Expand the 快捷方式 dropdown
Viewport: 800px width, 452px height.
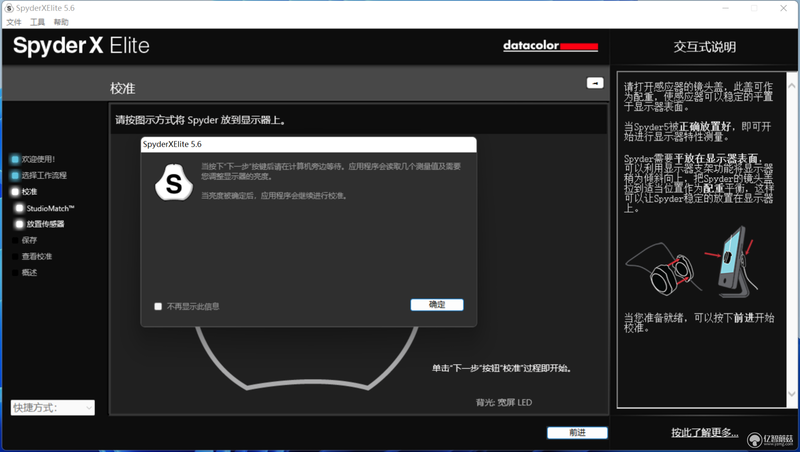(53, 407)
